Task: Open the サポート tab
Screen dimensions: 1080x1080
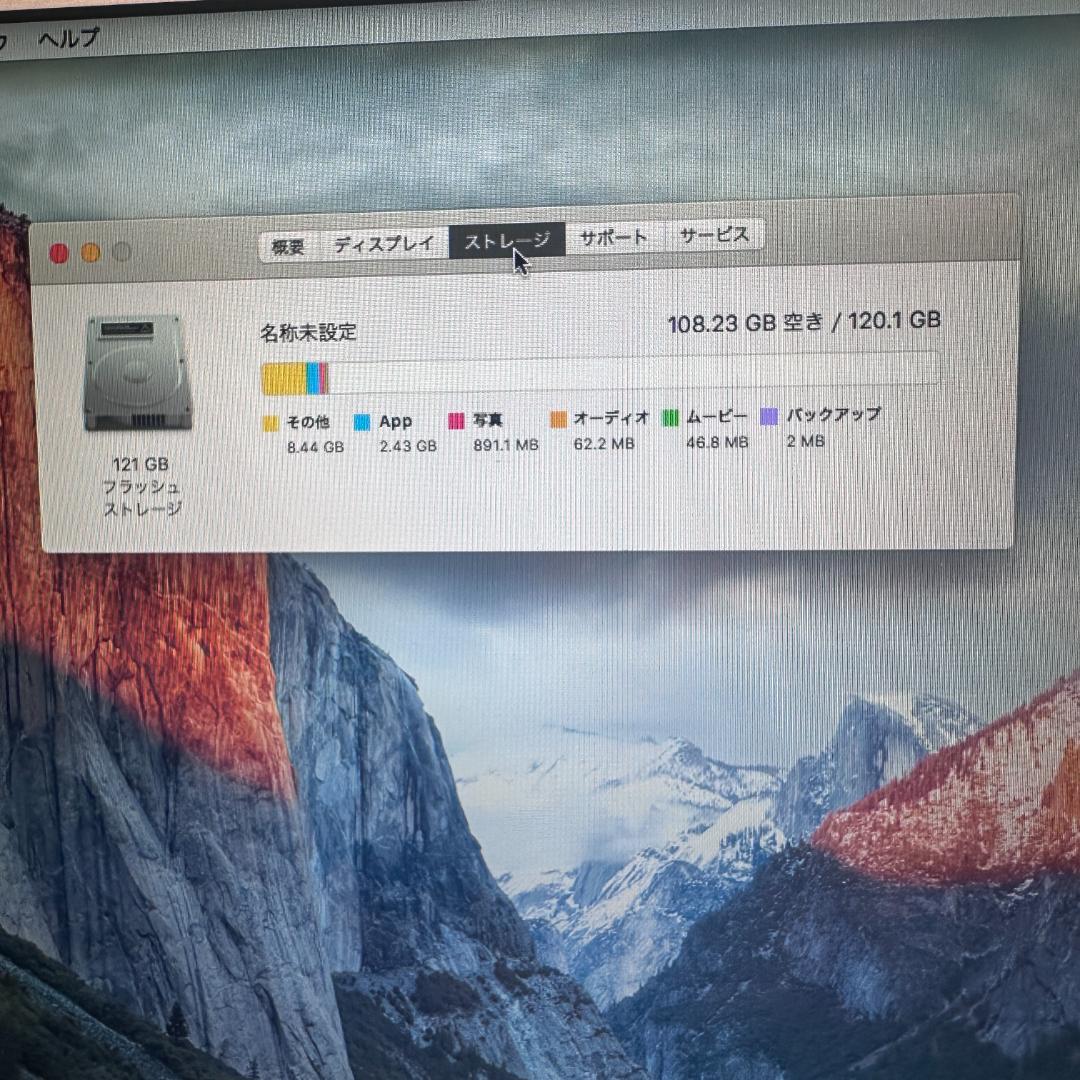Action: [x=613, y=238]
